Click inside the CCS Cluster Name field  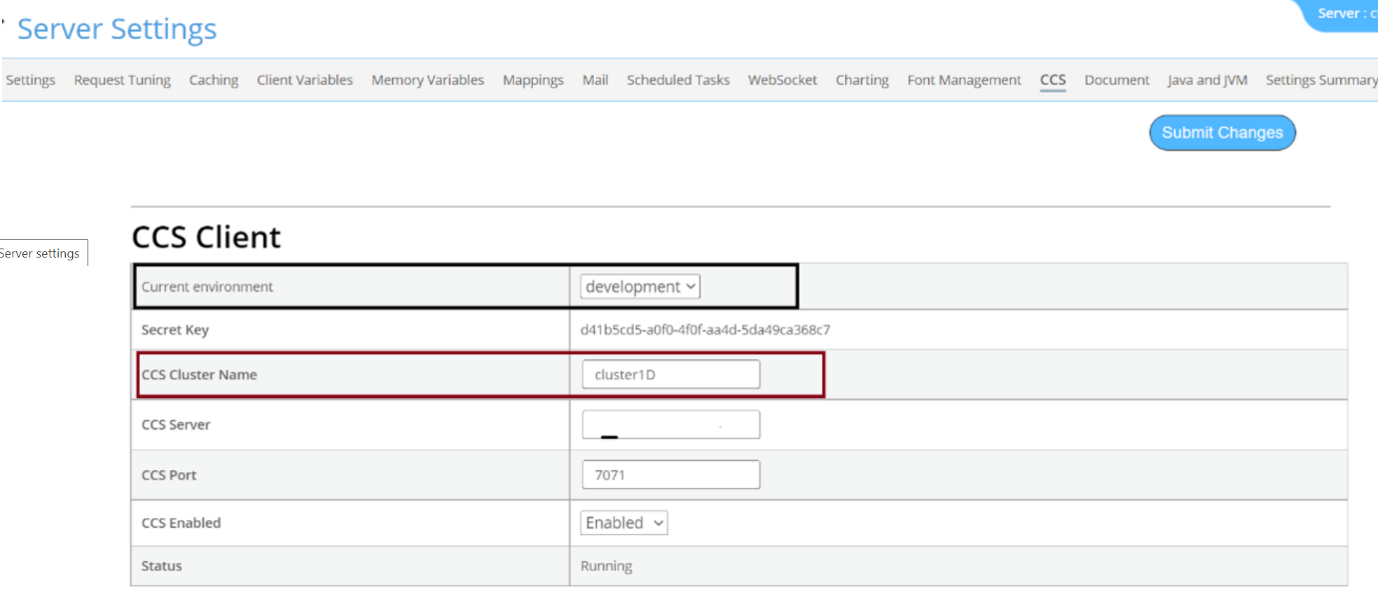click(670, 374)
